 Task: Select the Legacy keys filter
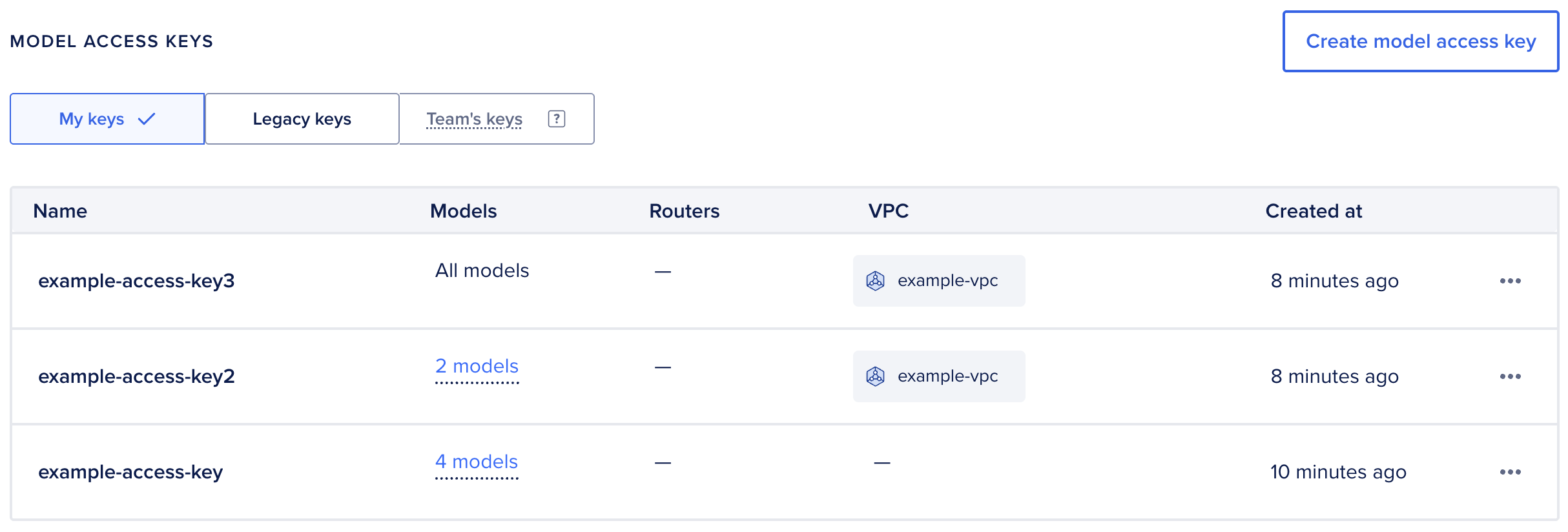click(x=302, y=118)
